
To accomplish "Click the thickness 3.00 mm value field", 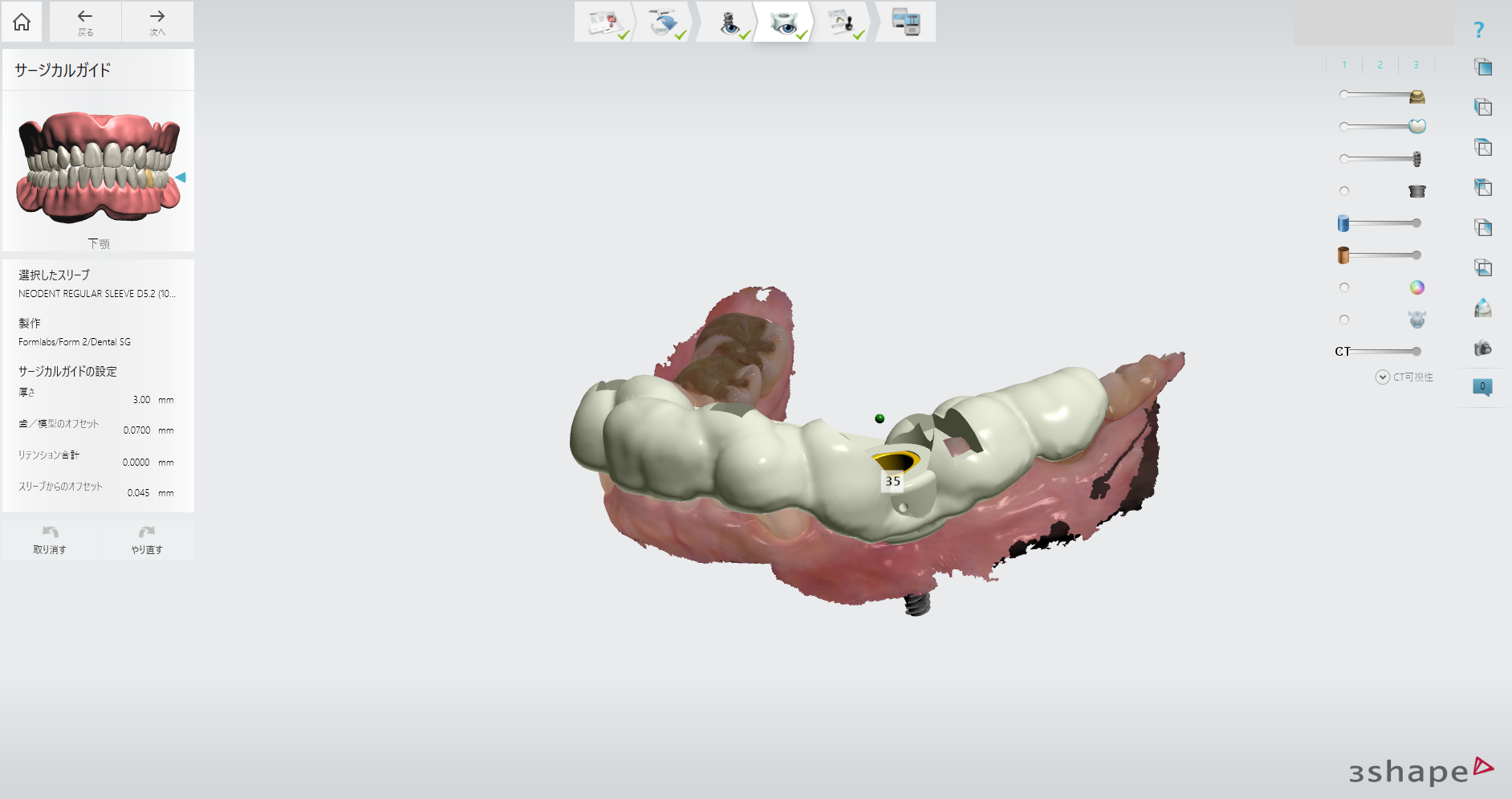I will tap(141, 400).
